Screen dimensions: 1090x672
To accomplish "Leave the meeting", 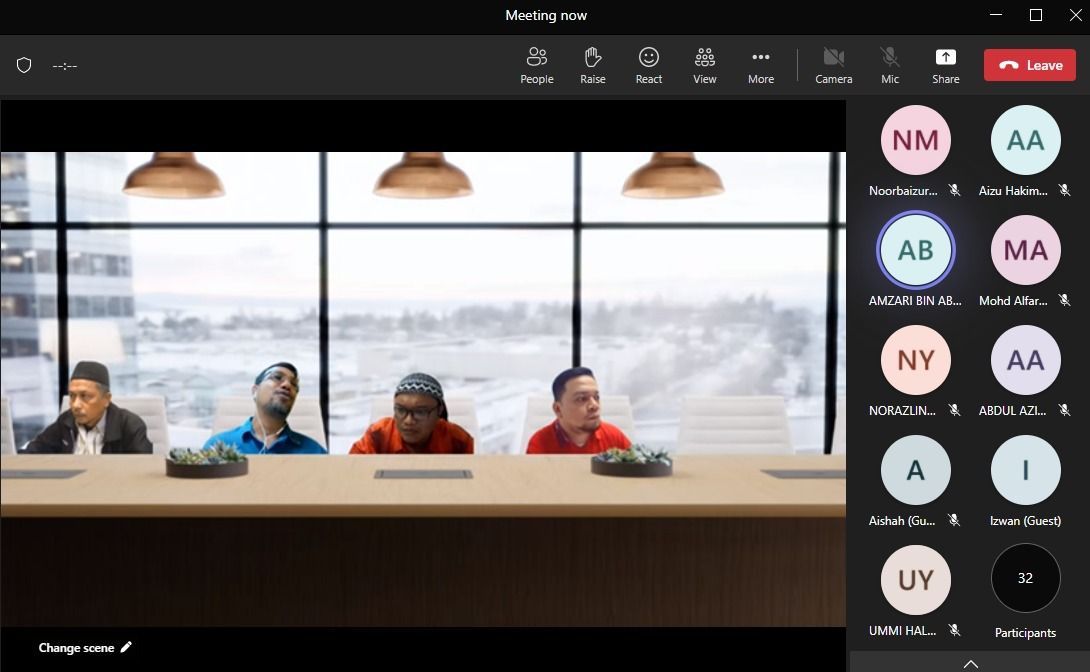I will 1030,65.
